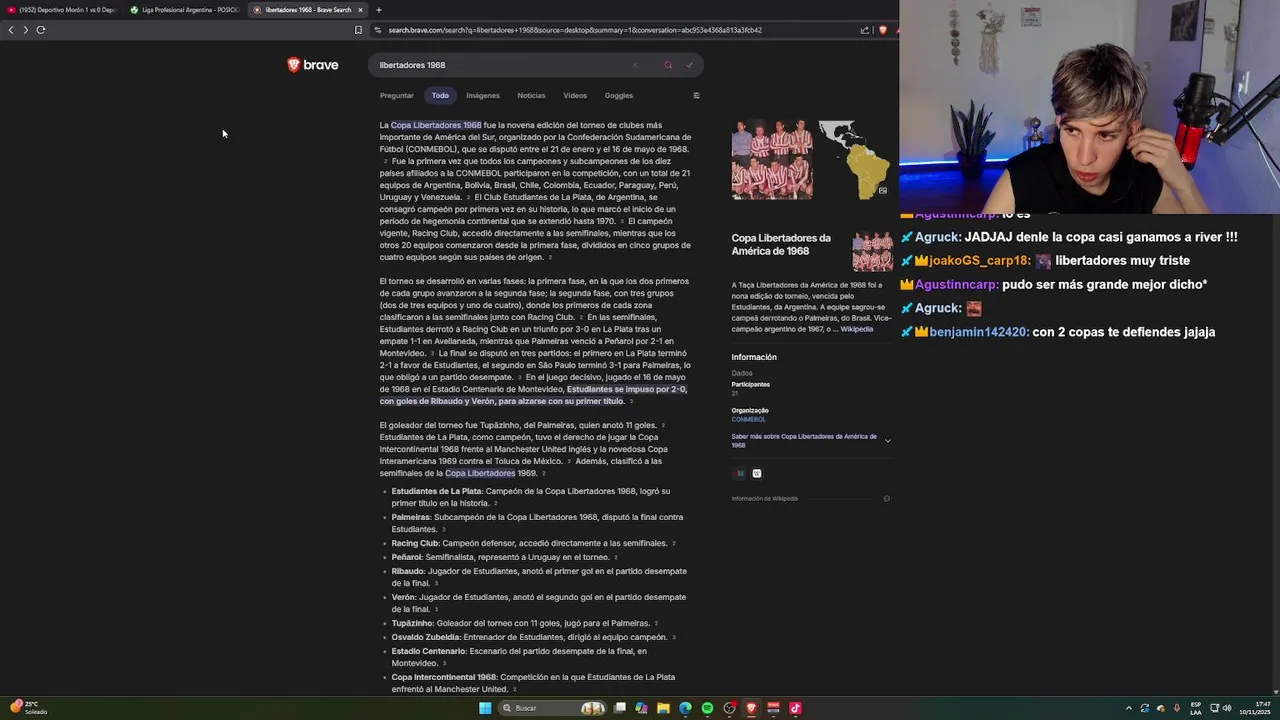Viewport: 1280px width, 720px height.
Task: Select the Videos search tab
Action: tap(575, 96)
